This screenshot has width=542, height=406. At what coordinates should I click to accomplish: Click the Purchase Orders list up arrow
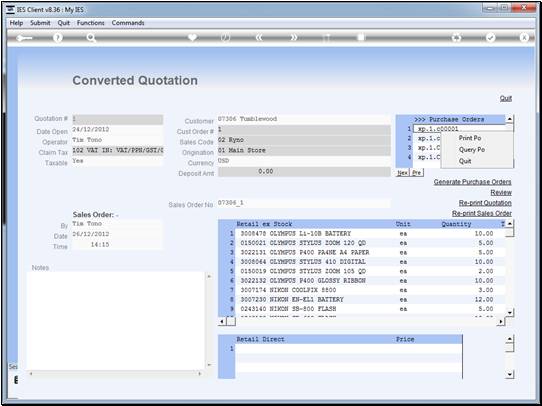point(510,120)
